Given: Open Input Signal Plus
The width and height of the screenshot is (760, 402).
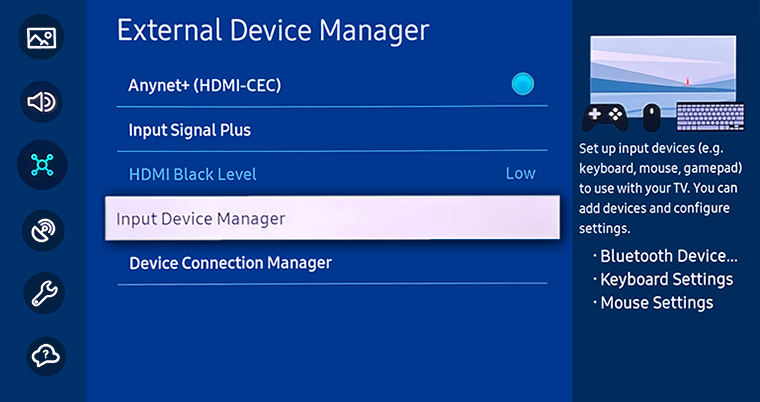Looking at the screenshot, I should pyautogui.click(x=332, y=130).
